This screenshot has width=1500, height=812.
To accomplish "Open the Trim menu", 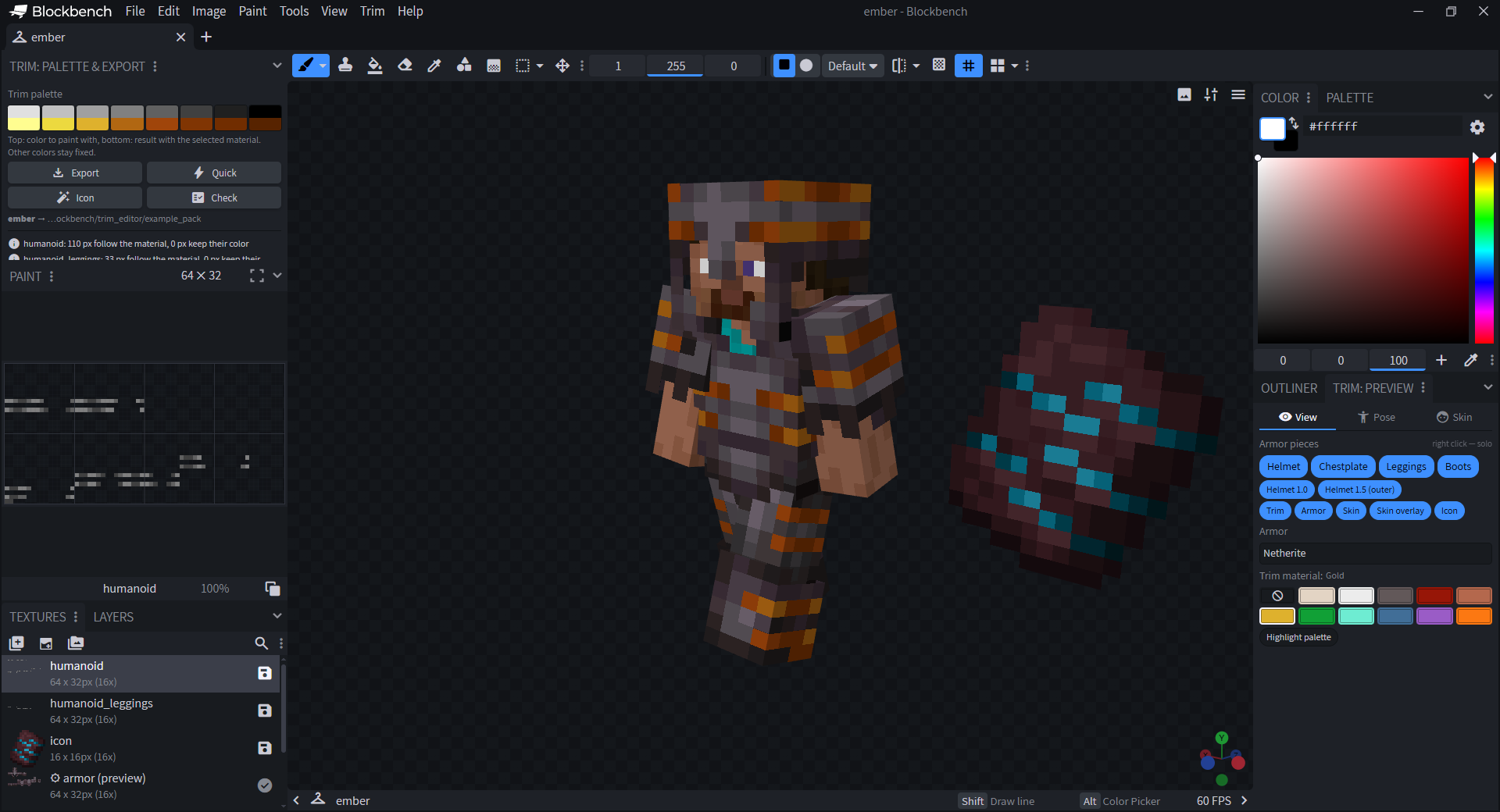I will pos(372,11).
